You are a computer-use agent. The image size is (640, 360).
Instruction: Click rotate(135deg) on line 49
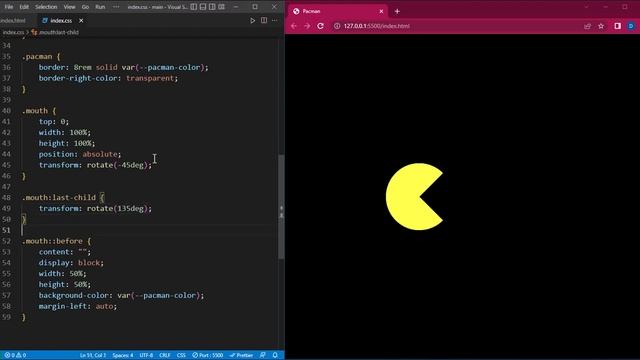(x=117, y=208)
